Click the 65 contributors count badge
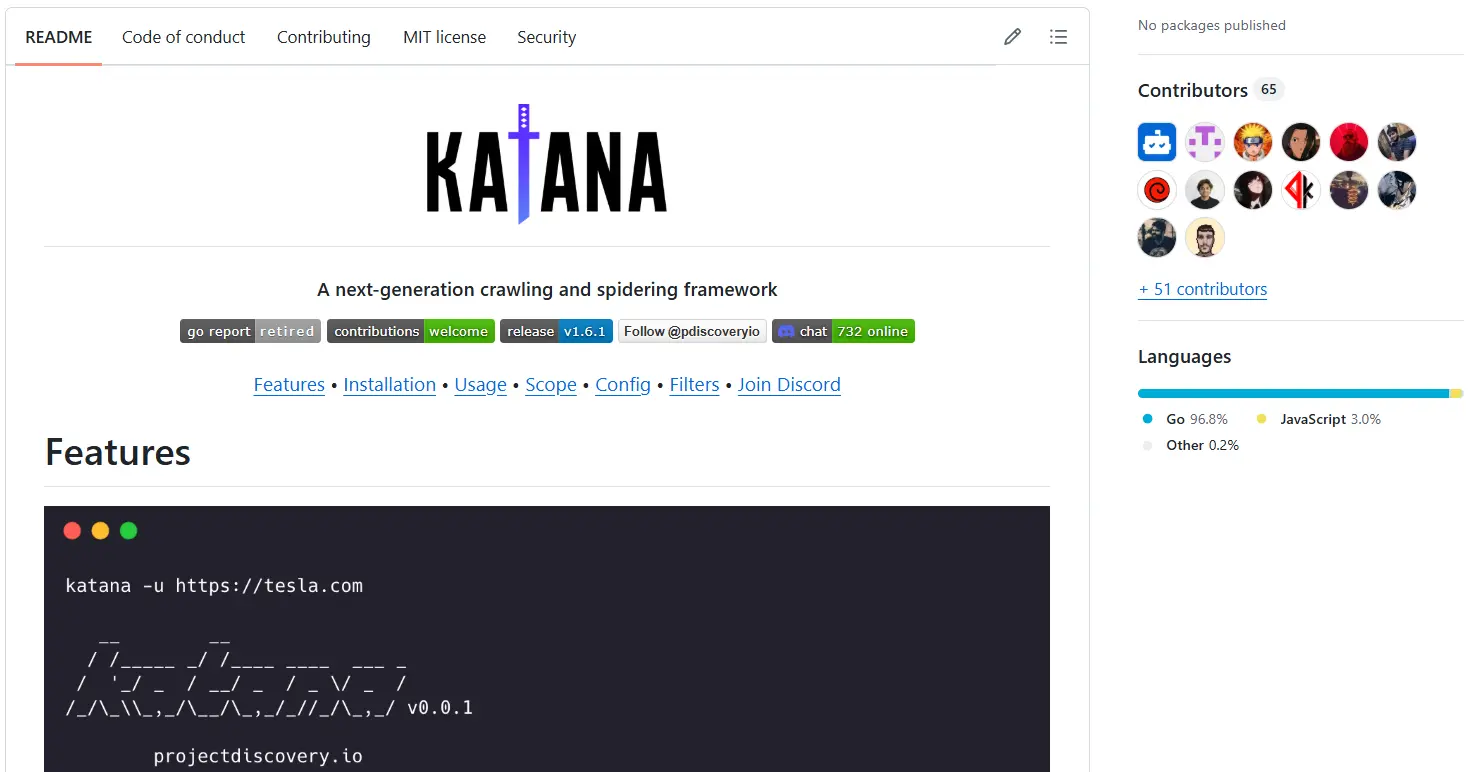Viewport: 1468px width, 772px height. click(x=1269, y=89)
